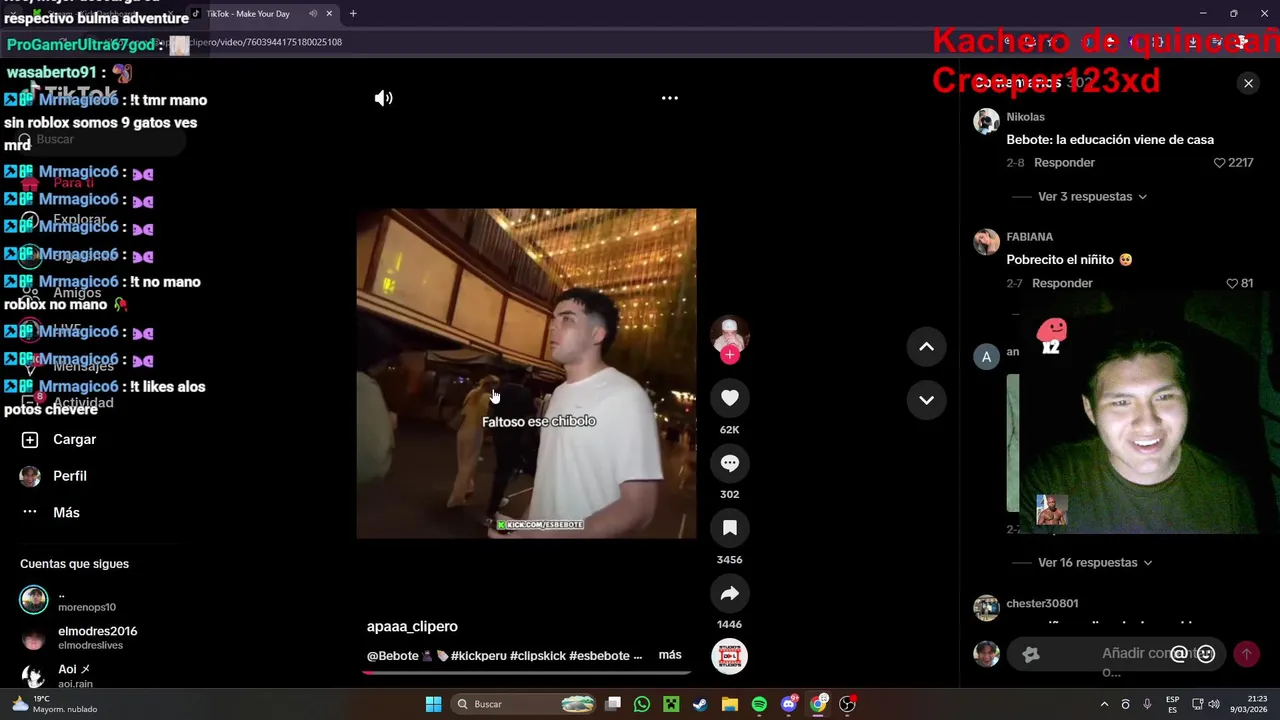This screenshot has width=1280, height=720.
Task: Open the emoji picker in comment box
Action: click(x=1206, y=654)
